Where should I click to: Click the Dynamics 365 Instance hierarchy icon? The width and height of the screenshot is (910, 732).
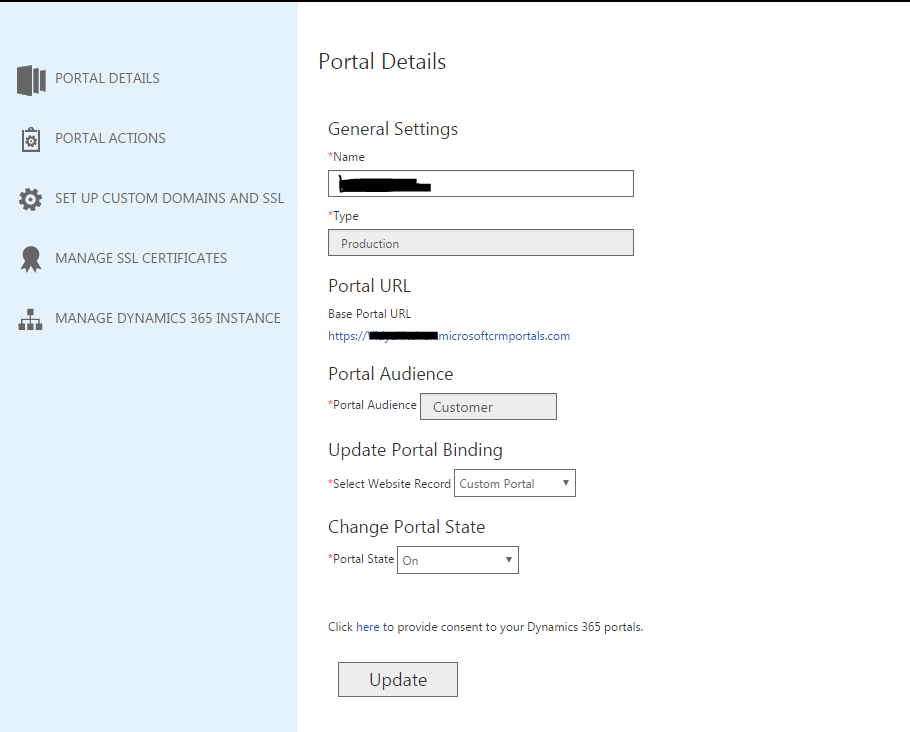coord(31,318)
